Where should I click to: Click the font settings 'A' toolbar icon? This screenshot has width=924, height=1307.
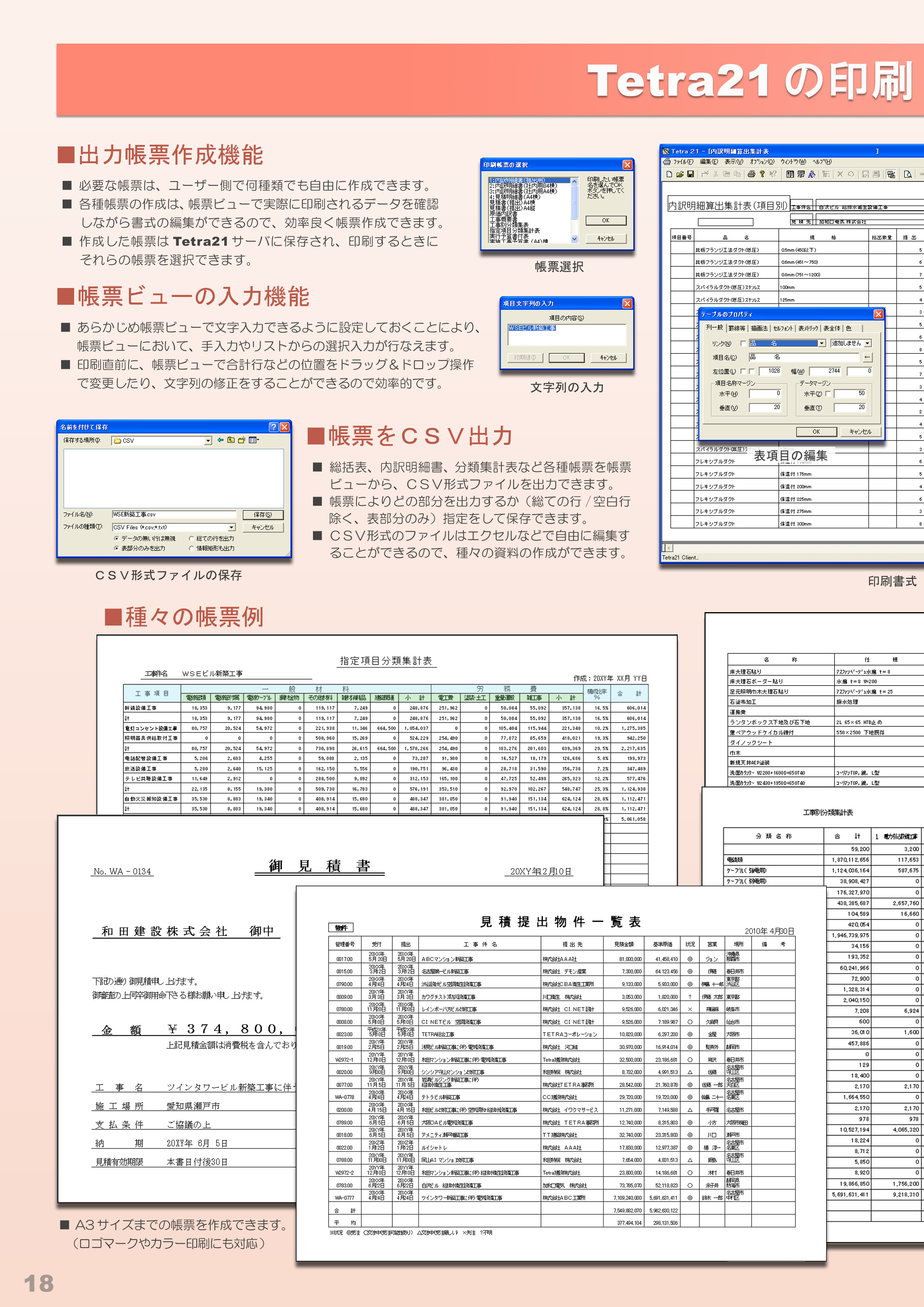[811, 174]
